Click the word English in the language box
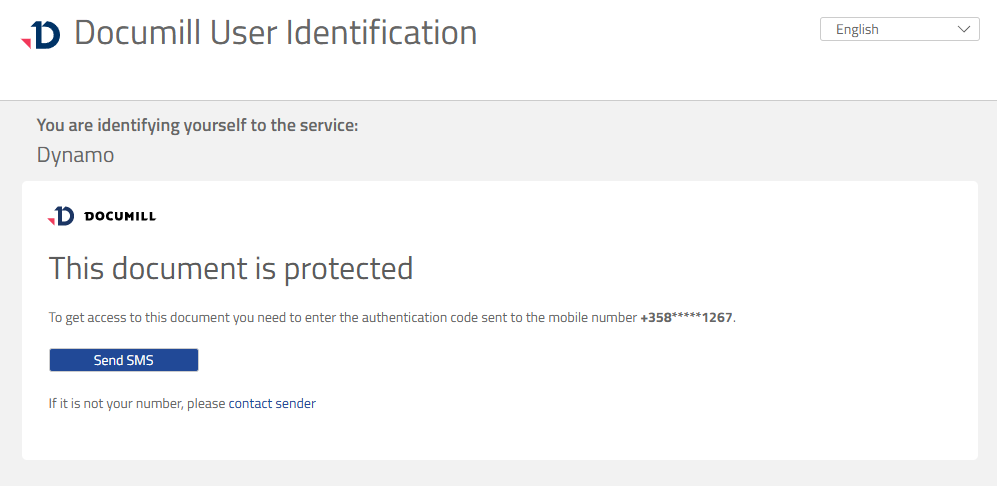The width and height of the screenshot is (997, 486). click(857, 30)
